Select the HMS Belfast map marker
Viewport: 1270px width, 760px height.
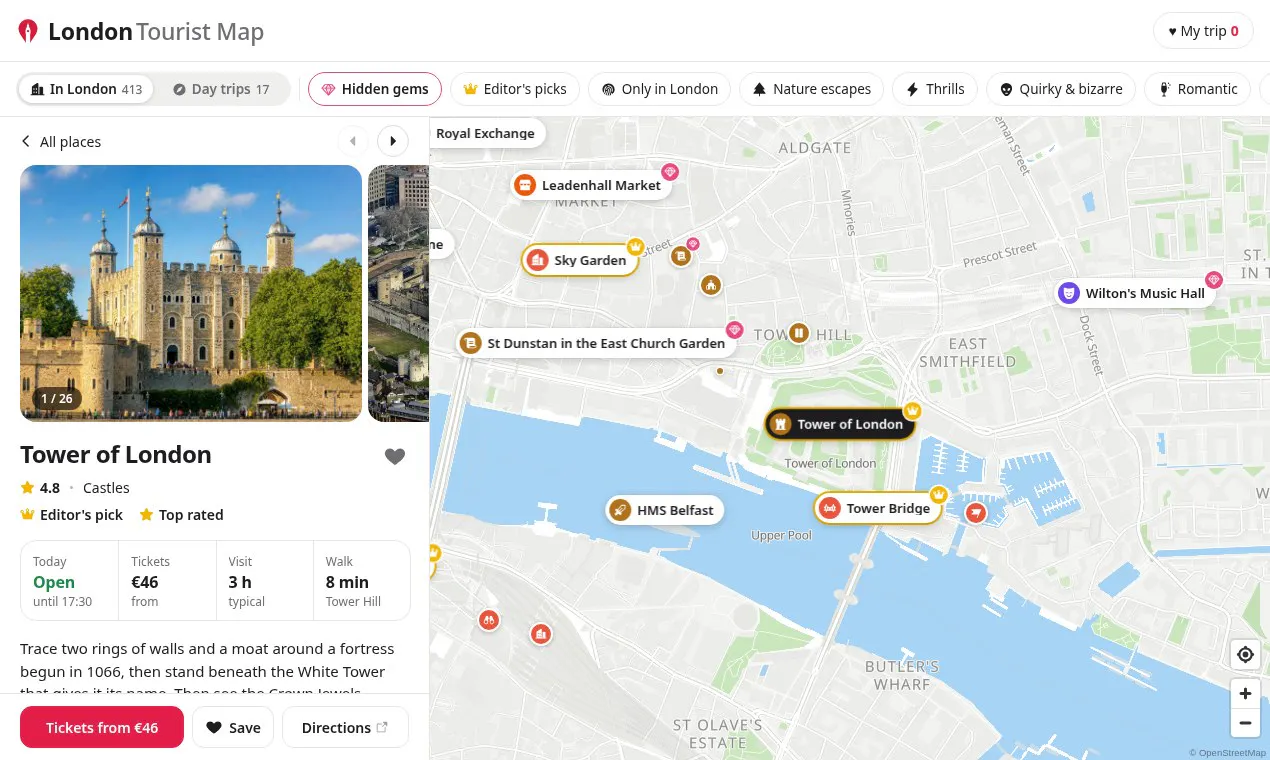click(x=664, y=510)
